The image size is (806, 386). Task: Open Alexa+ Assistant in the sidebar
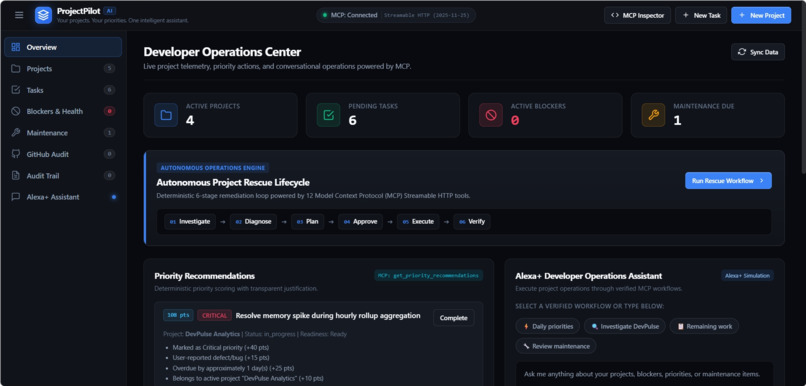[x=63, y=197]
